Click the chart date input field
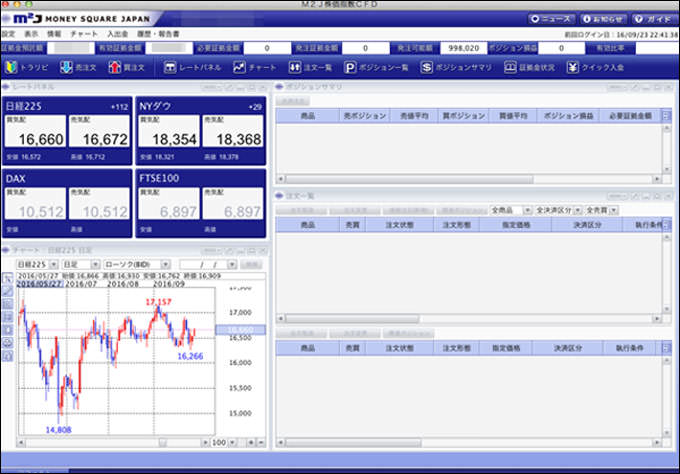This screenshot has height=474, width=680. click(204, 265)
